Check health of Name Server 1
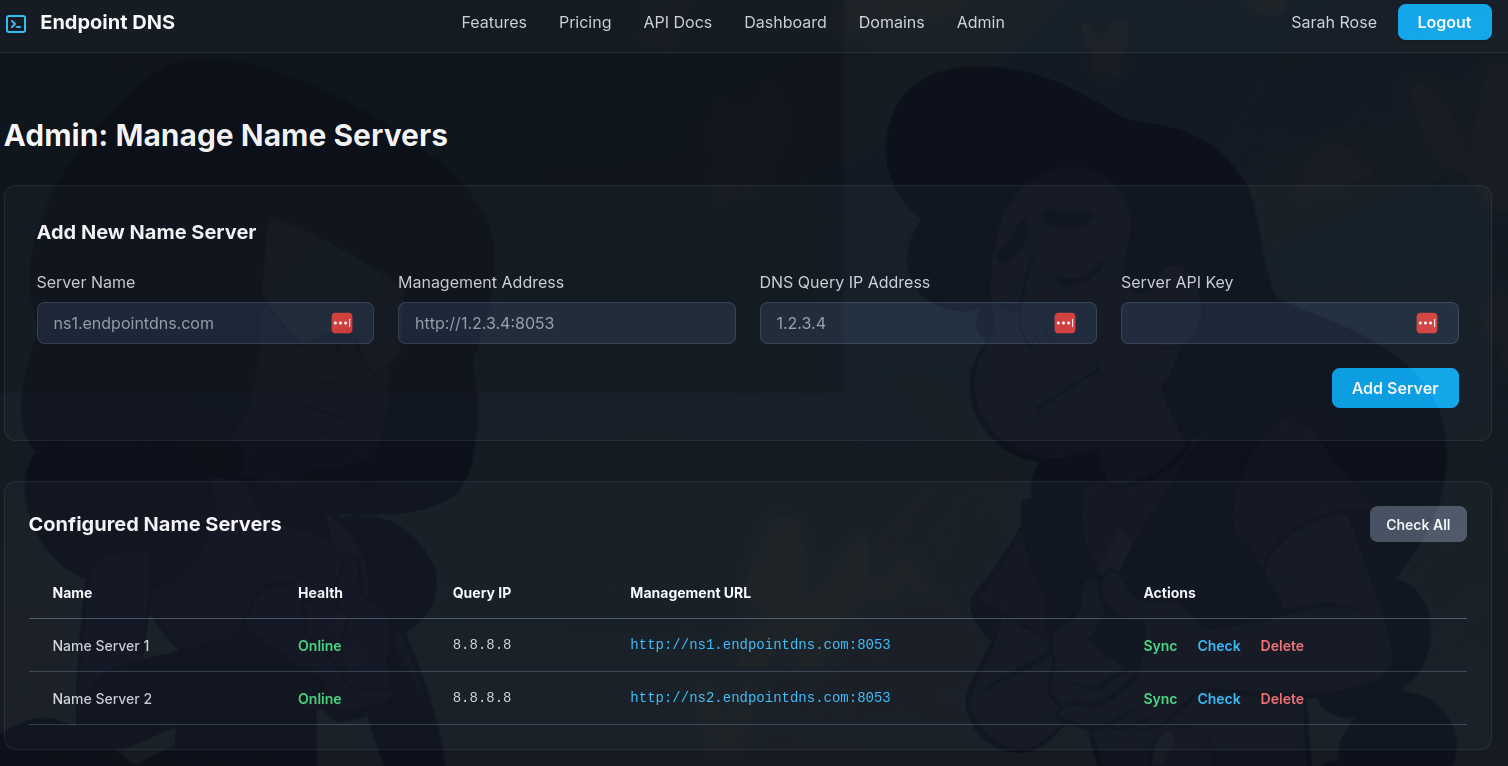Image resolution: width=1508 pixels, height=766 pixels. 1218,646
